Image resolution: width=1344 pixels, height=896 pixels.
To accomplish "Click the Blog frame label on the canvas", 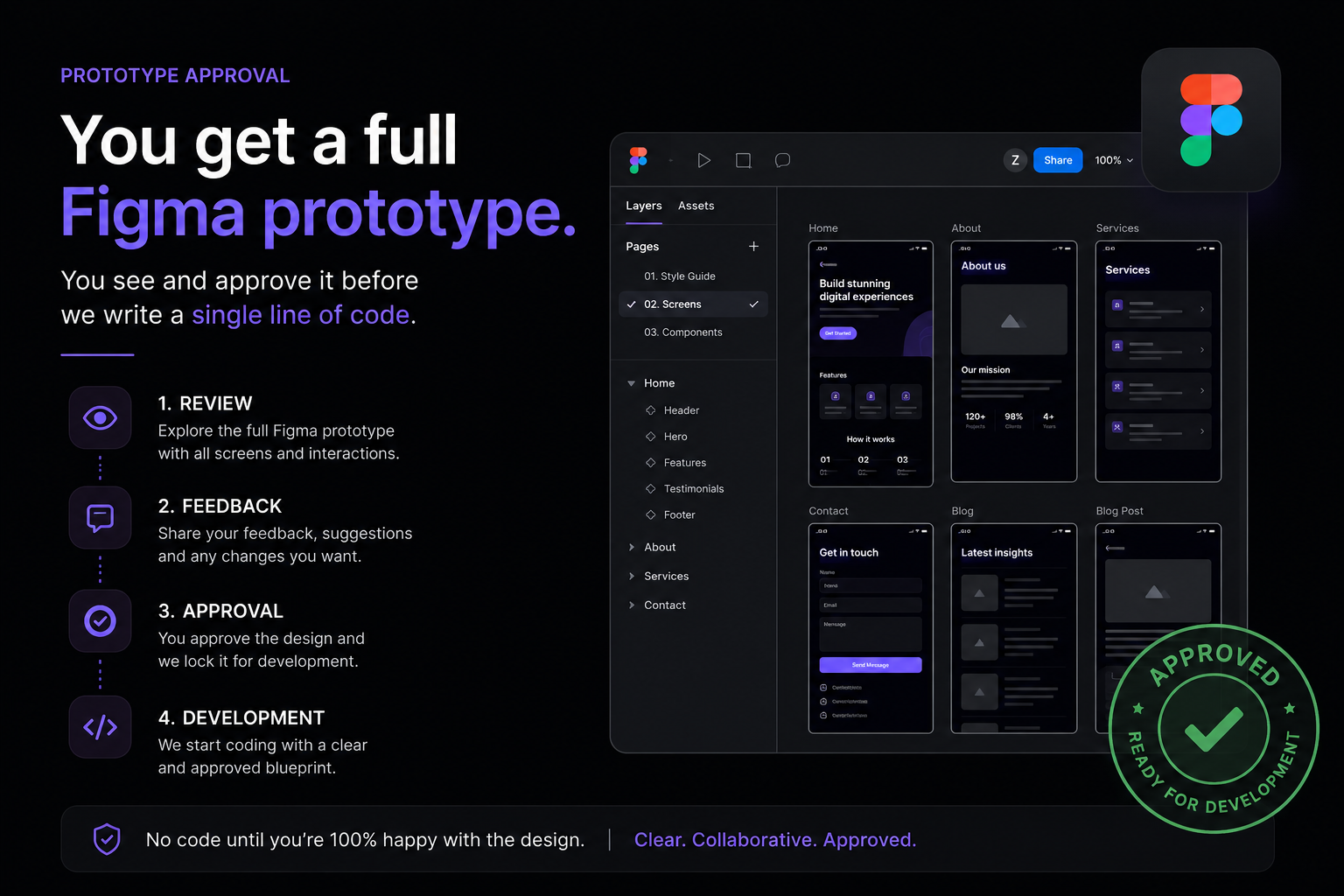I will coord(962,511).
